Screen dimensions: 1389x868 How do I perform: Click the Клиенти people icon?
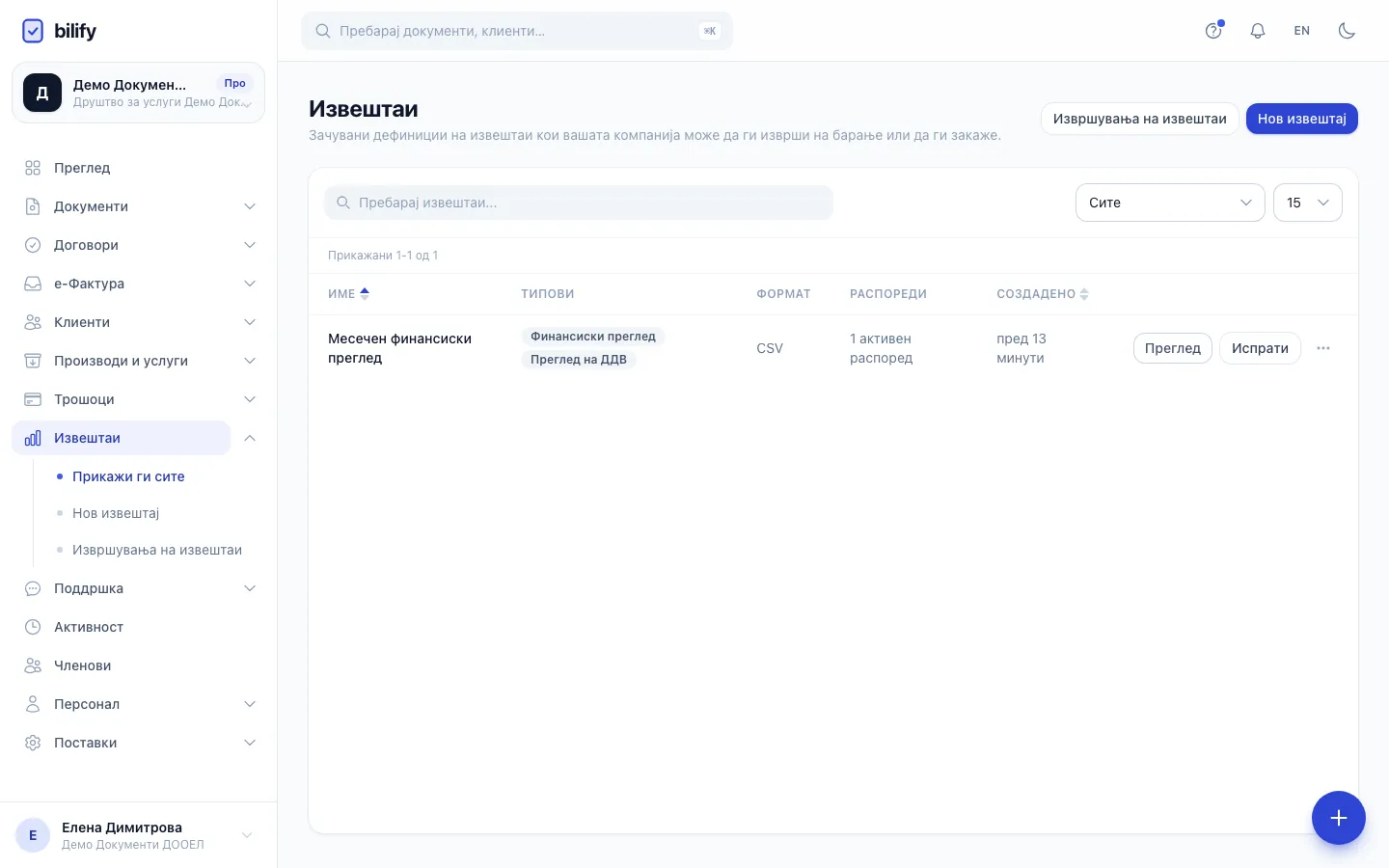33,322
